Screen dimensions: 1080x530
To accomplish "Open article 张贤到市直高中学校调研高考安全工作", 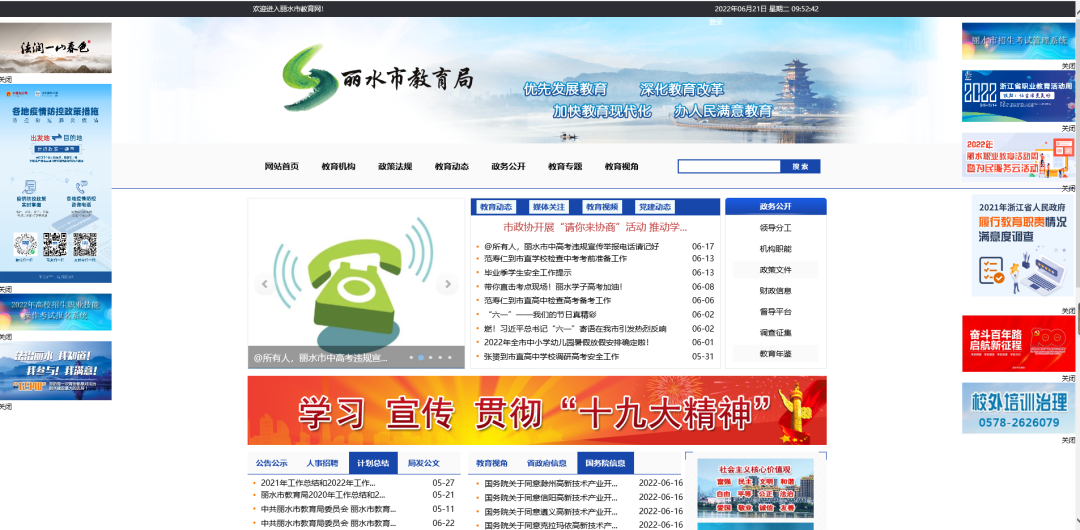I will pos(551,356).
